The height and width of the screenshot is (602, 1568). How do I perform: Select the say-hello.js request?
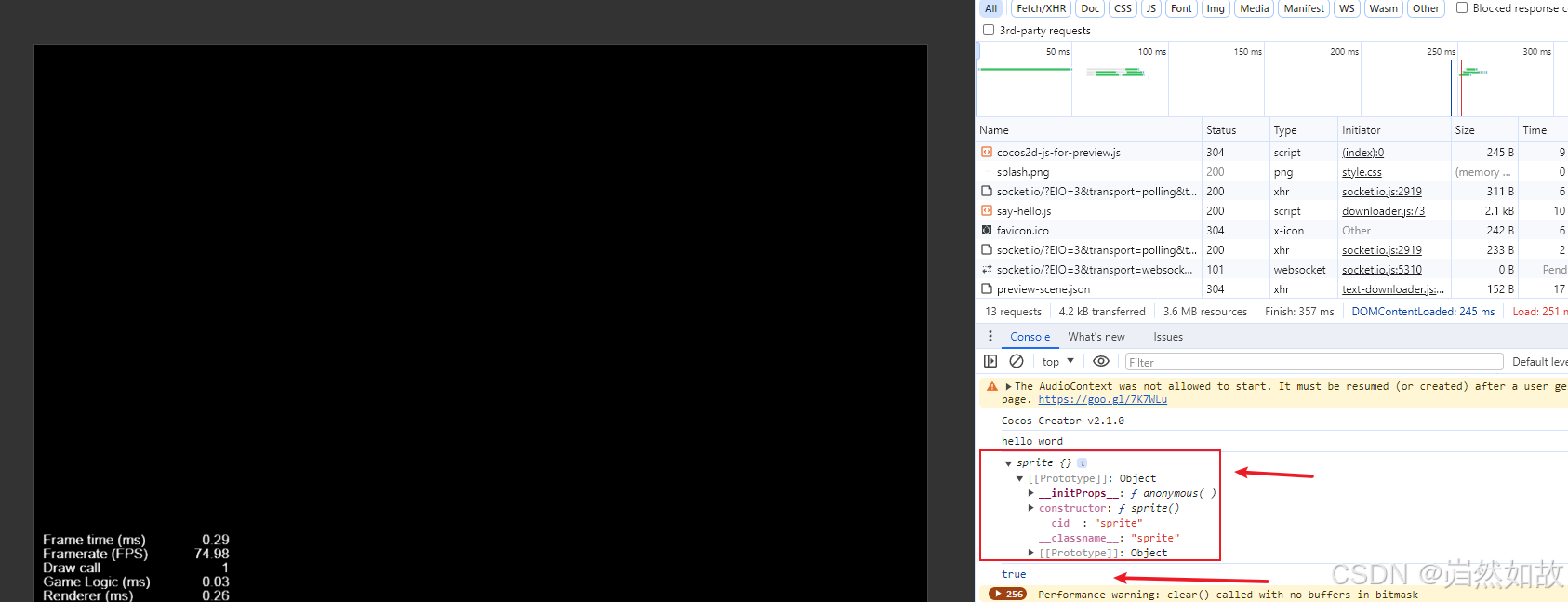pyautogui.click(x=1024, y=211)
